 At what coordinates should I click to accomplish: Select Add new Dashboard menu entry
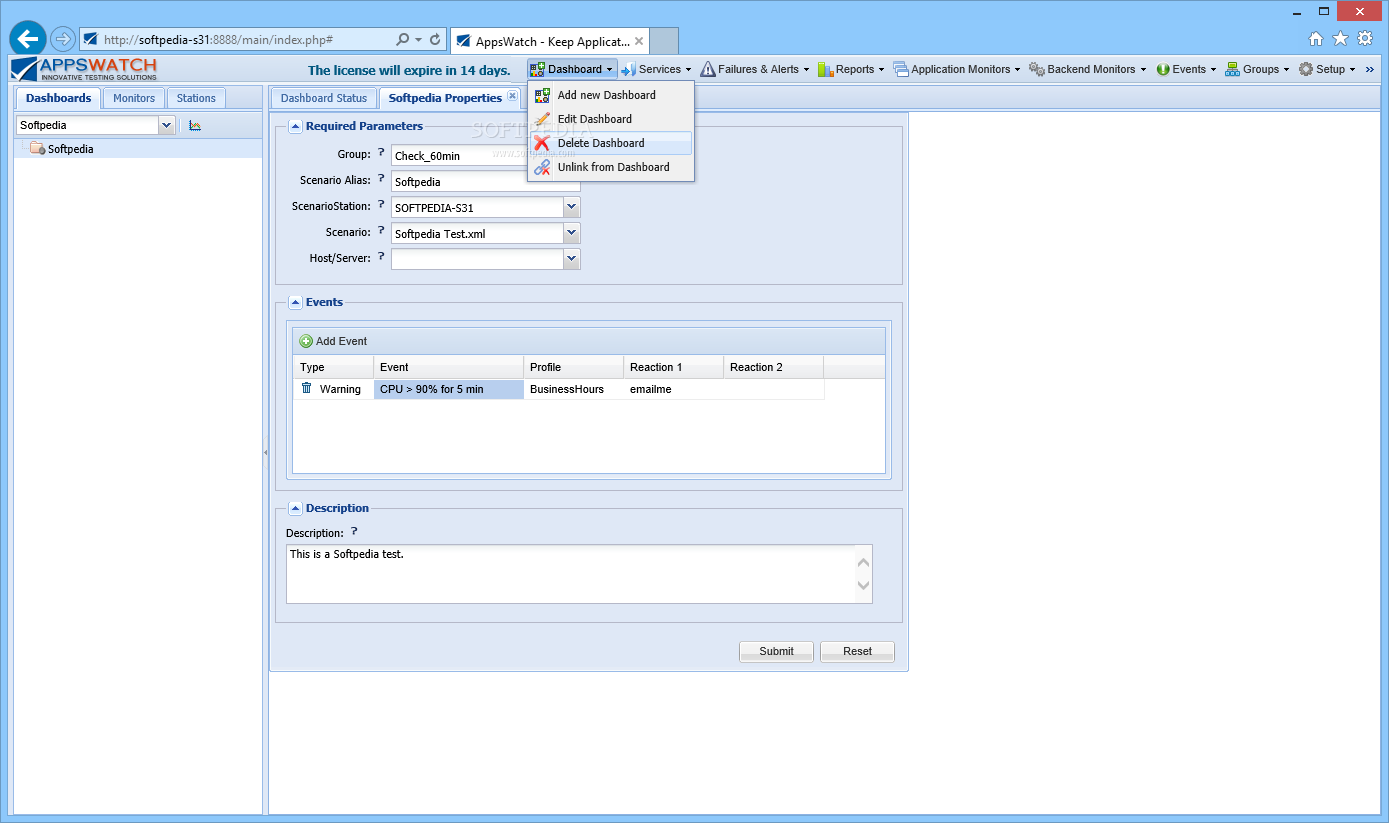[611, 95]
